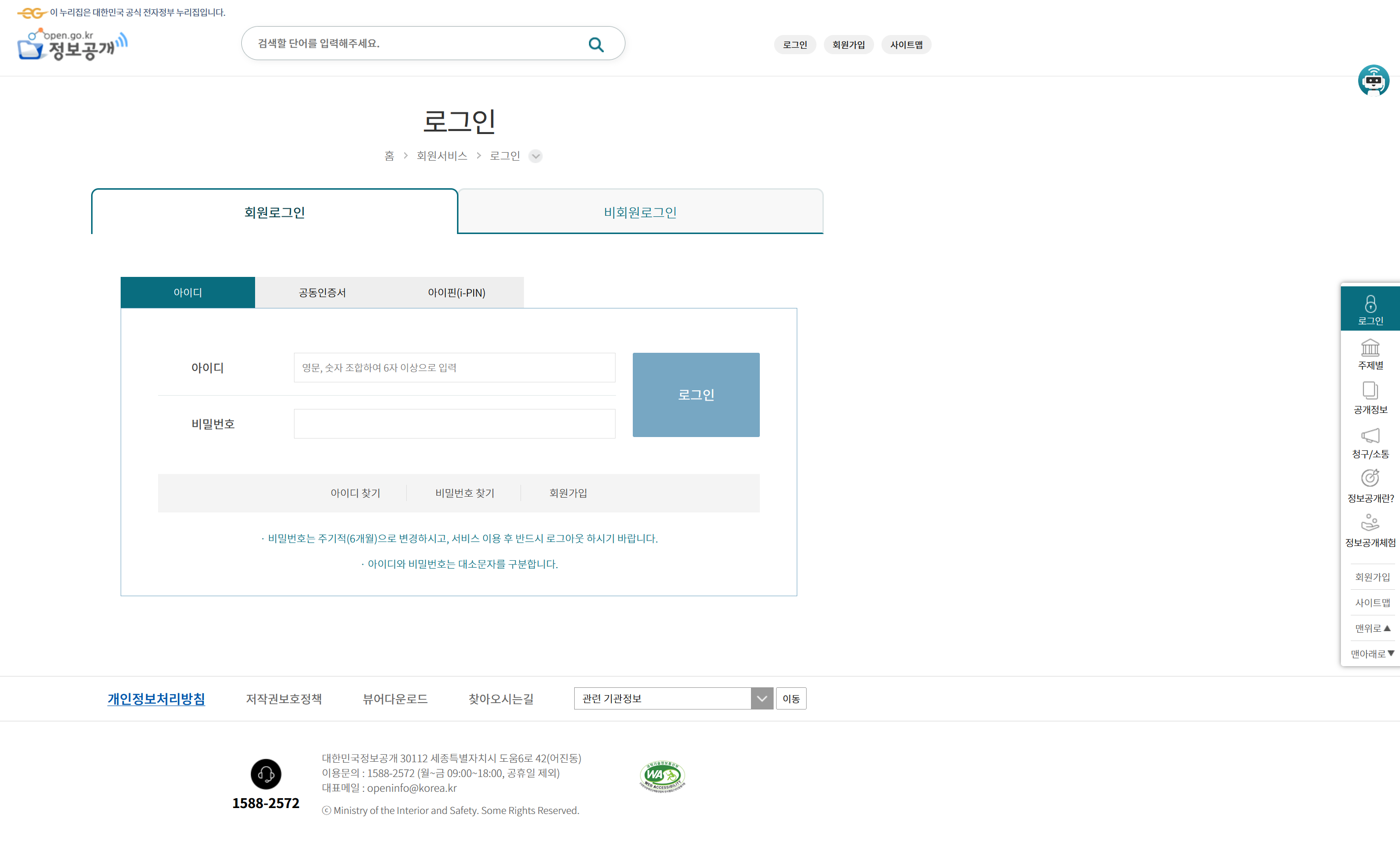Click the 개인정보처리방침 footer link
The height and width of the screenshot is (845, 1400).
(156, 698)
